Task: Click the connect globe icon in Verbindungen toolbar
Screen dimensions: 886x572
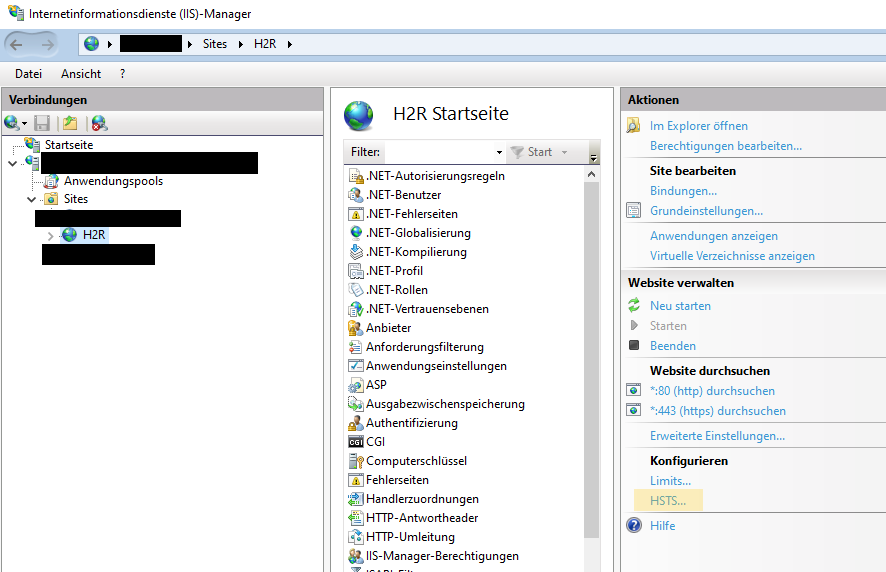Action: 11,123
